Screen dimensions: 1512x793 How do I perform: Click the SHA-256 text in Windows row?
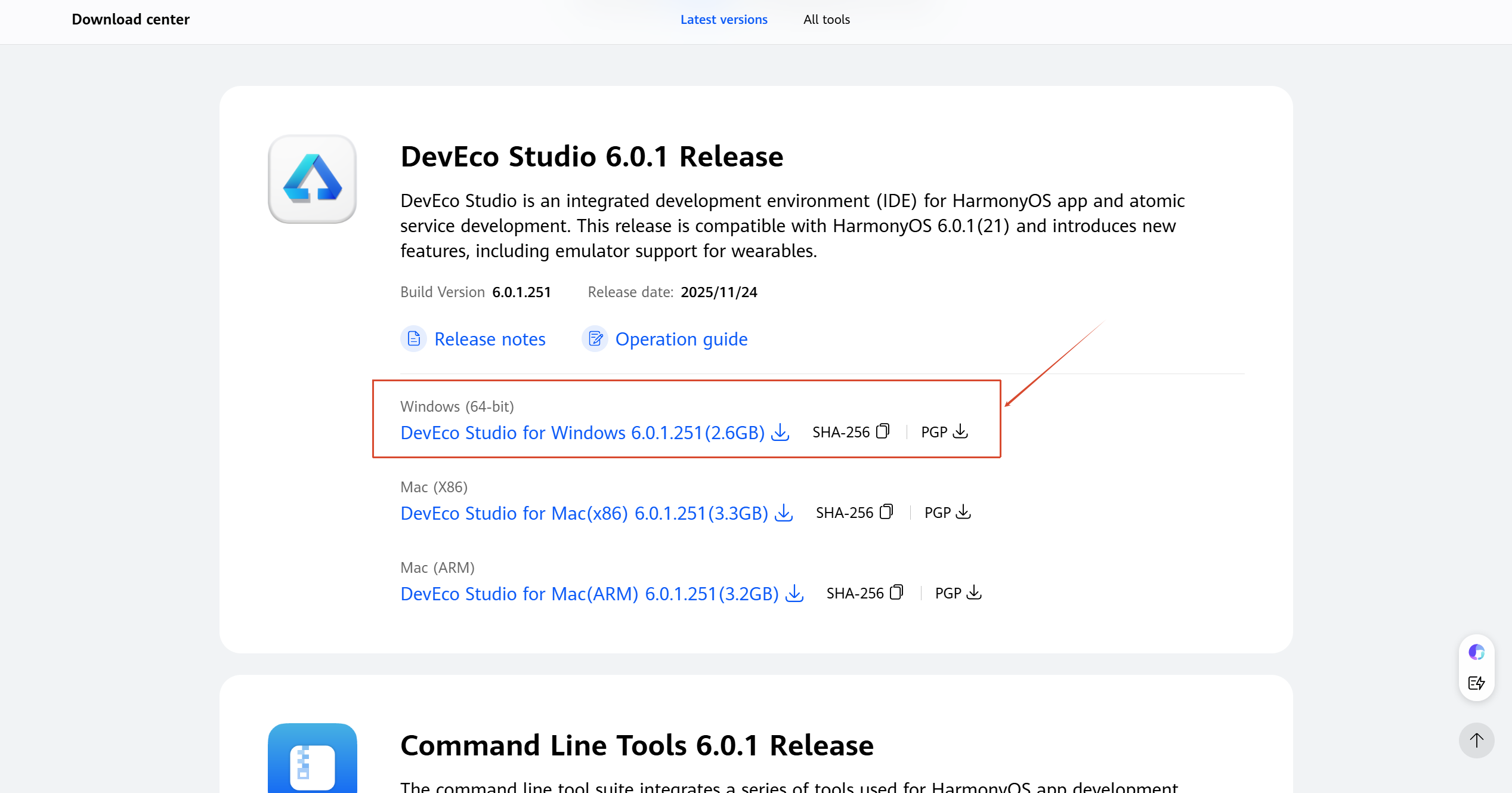841,432
